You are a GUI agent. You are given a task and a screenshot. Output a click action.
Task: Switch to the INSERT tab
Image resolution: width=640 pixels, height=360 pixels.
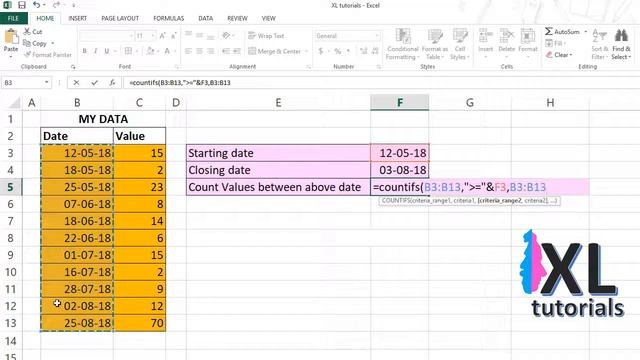78,18
